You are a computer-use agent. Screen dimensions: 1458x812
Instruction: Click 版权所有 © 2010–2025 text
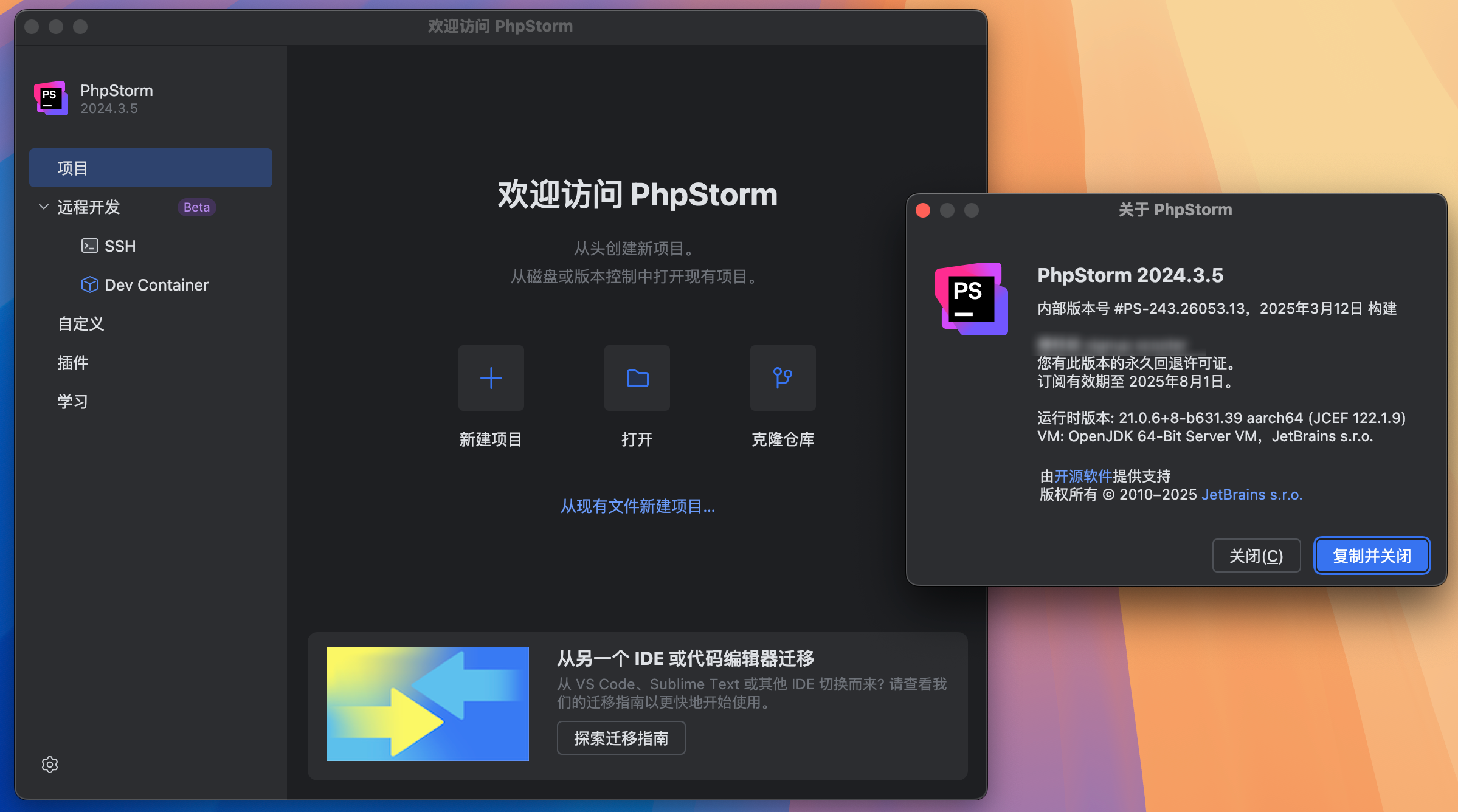[x=1118, y=494]
